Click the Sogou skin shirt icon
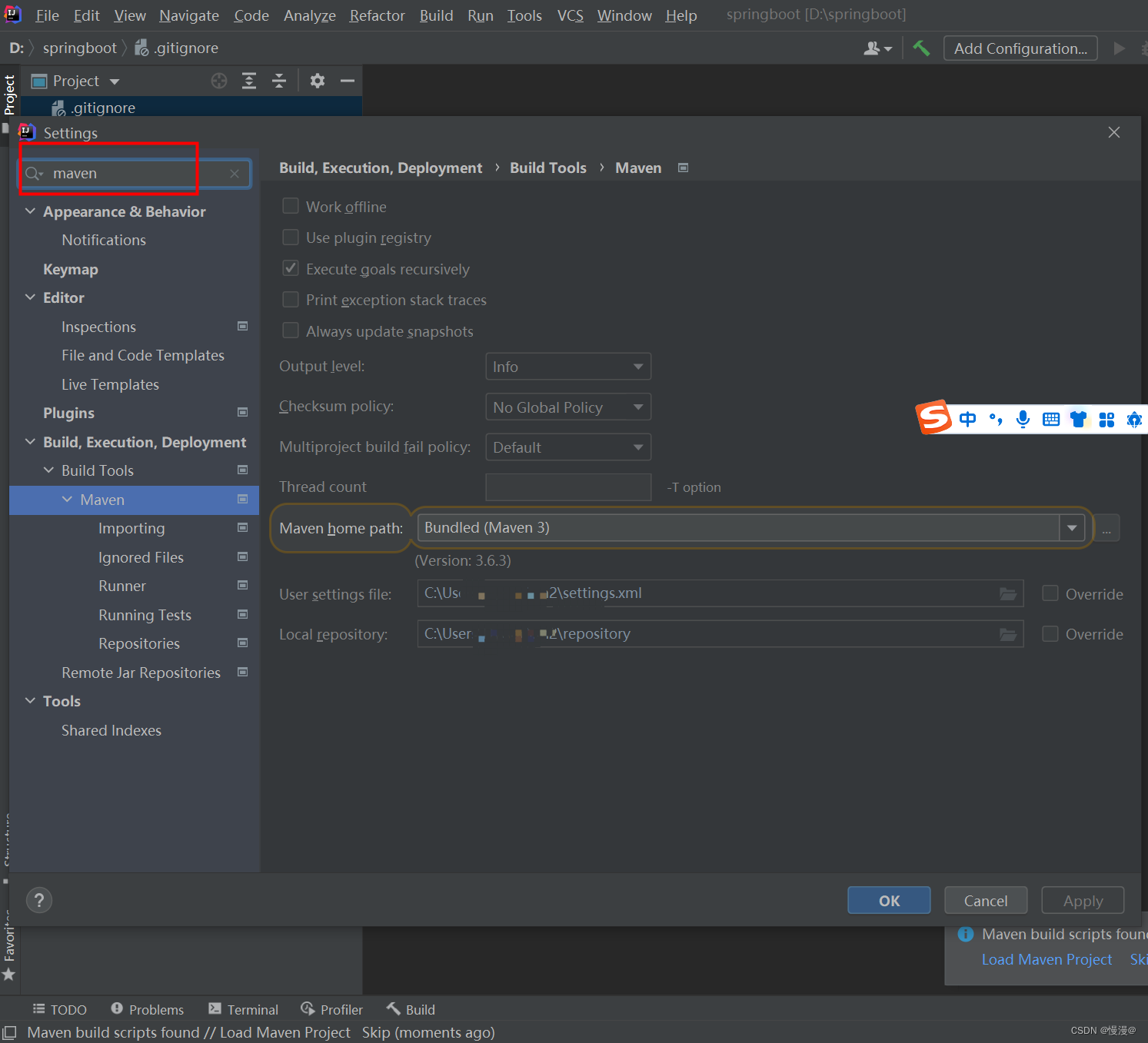Screen dimensions: 1148x1043 1079,419
